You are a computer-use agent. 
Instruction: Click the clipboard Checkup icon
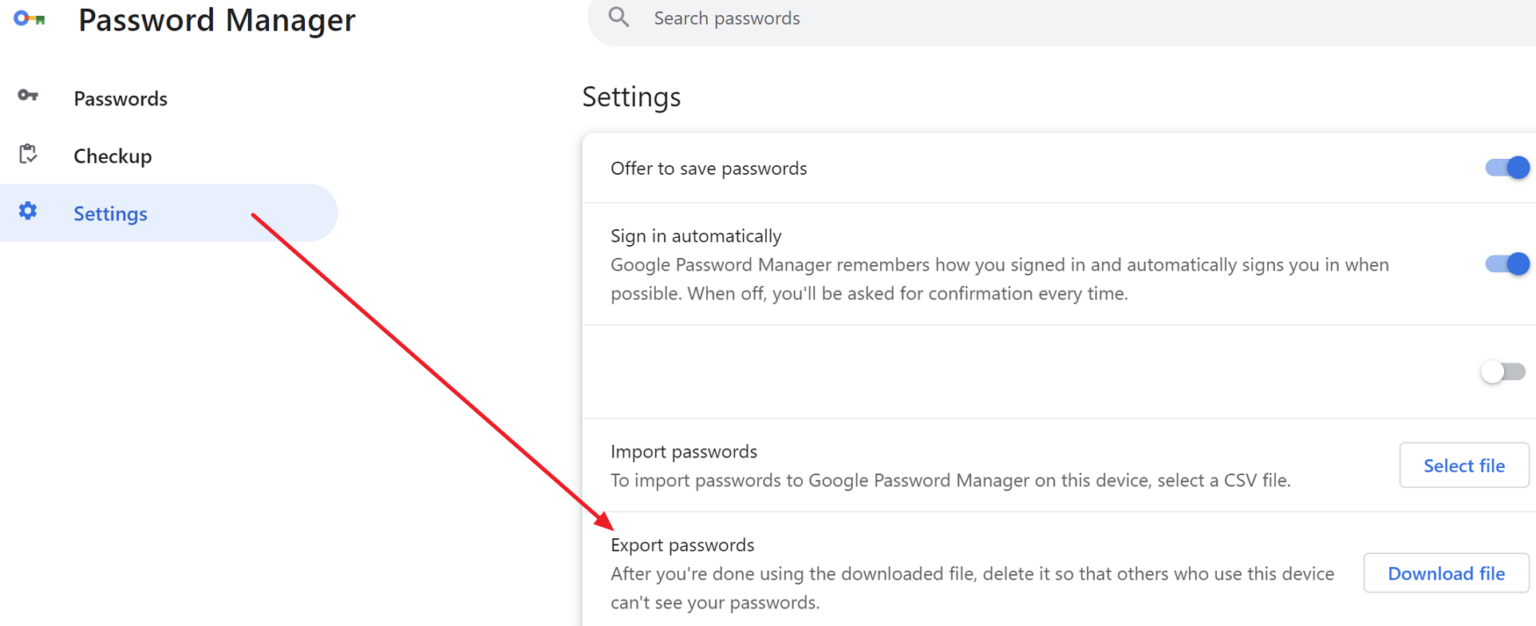pos(28,155)
